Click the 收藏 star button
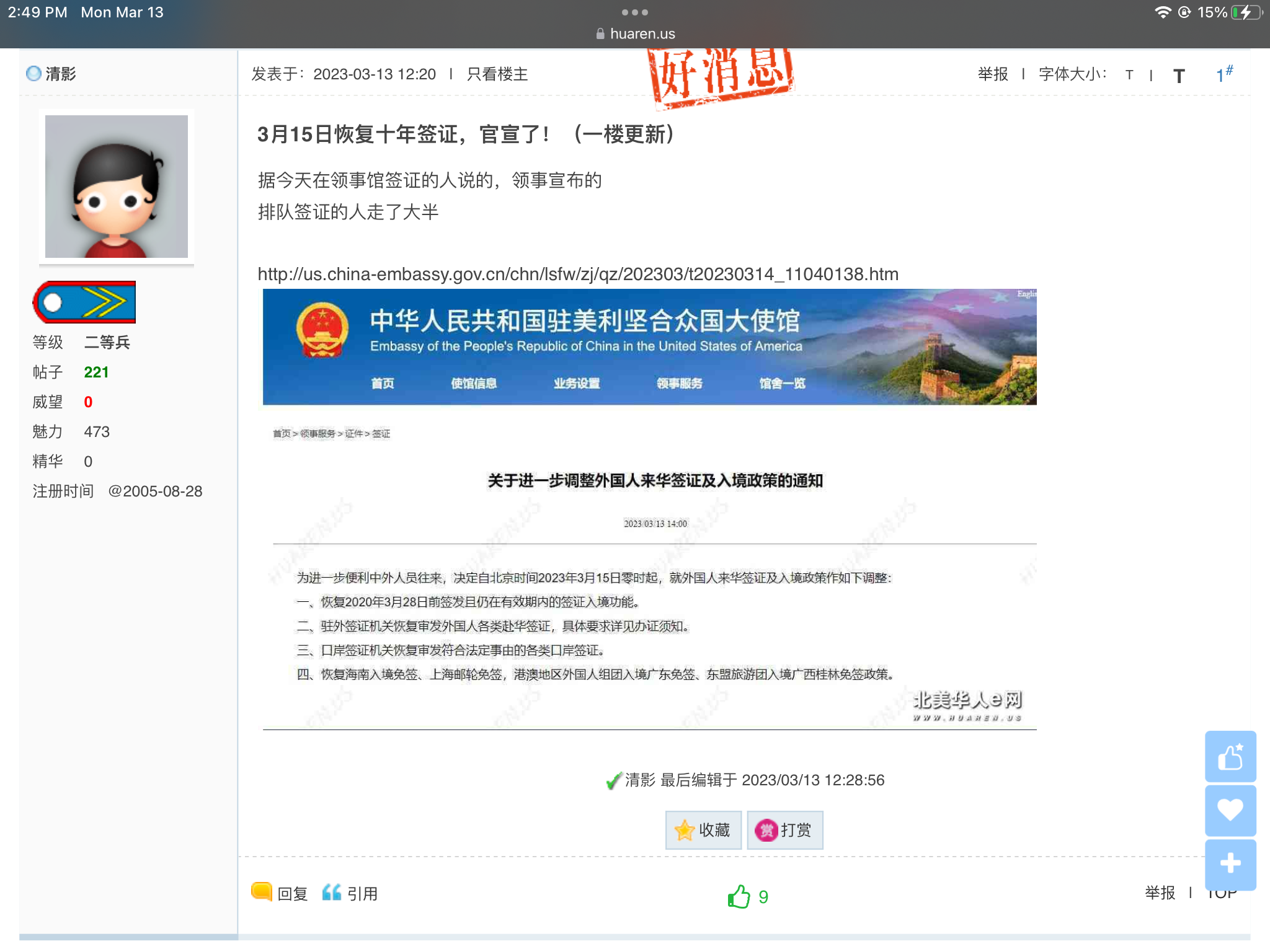Image resolution: width=1270 pixels, height=952 pixels. pos(703,830)
